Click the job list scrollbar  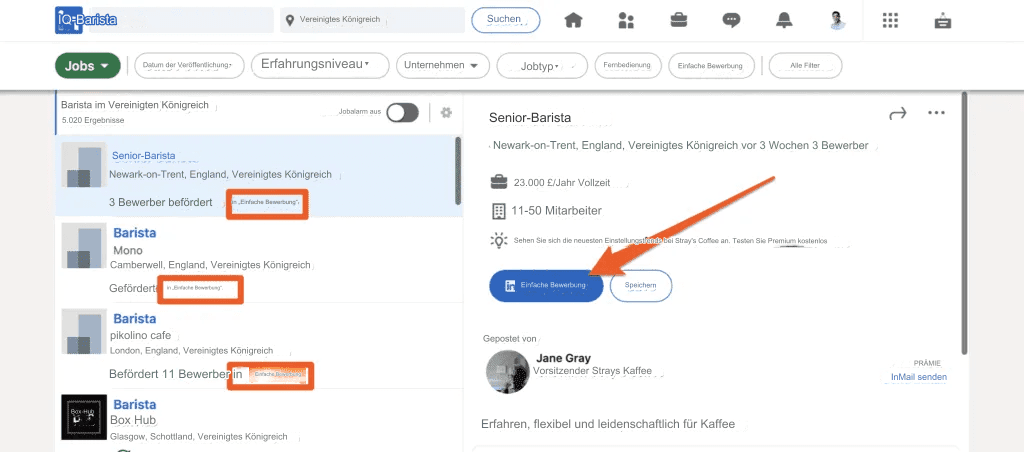458,170
